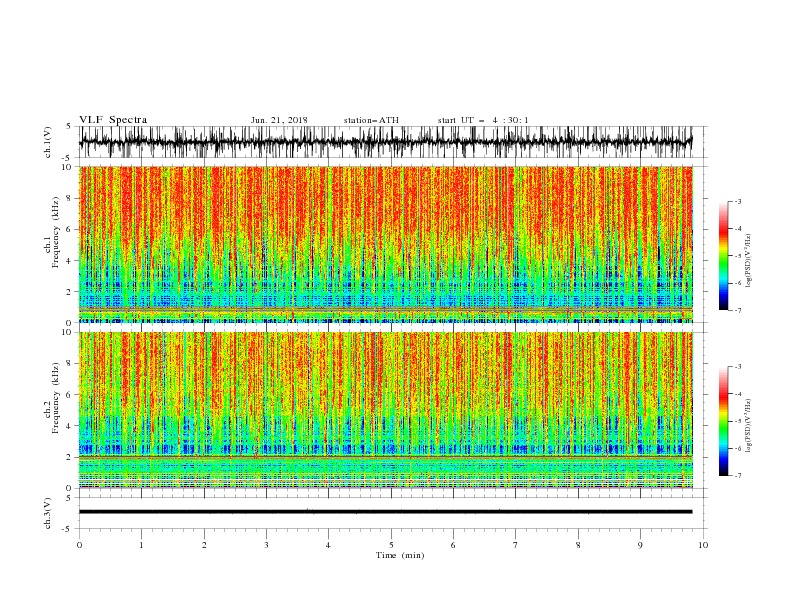Click the "0" tick on the Time axis
This screenshot has width=792, height=612.
click(x=79, y=545)
